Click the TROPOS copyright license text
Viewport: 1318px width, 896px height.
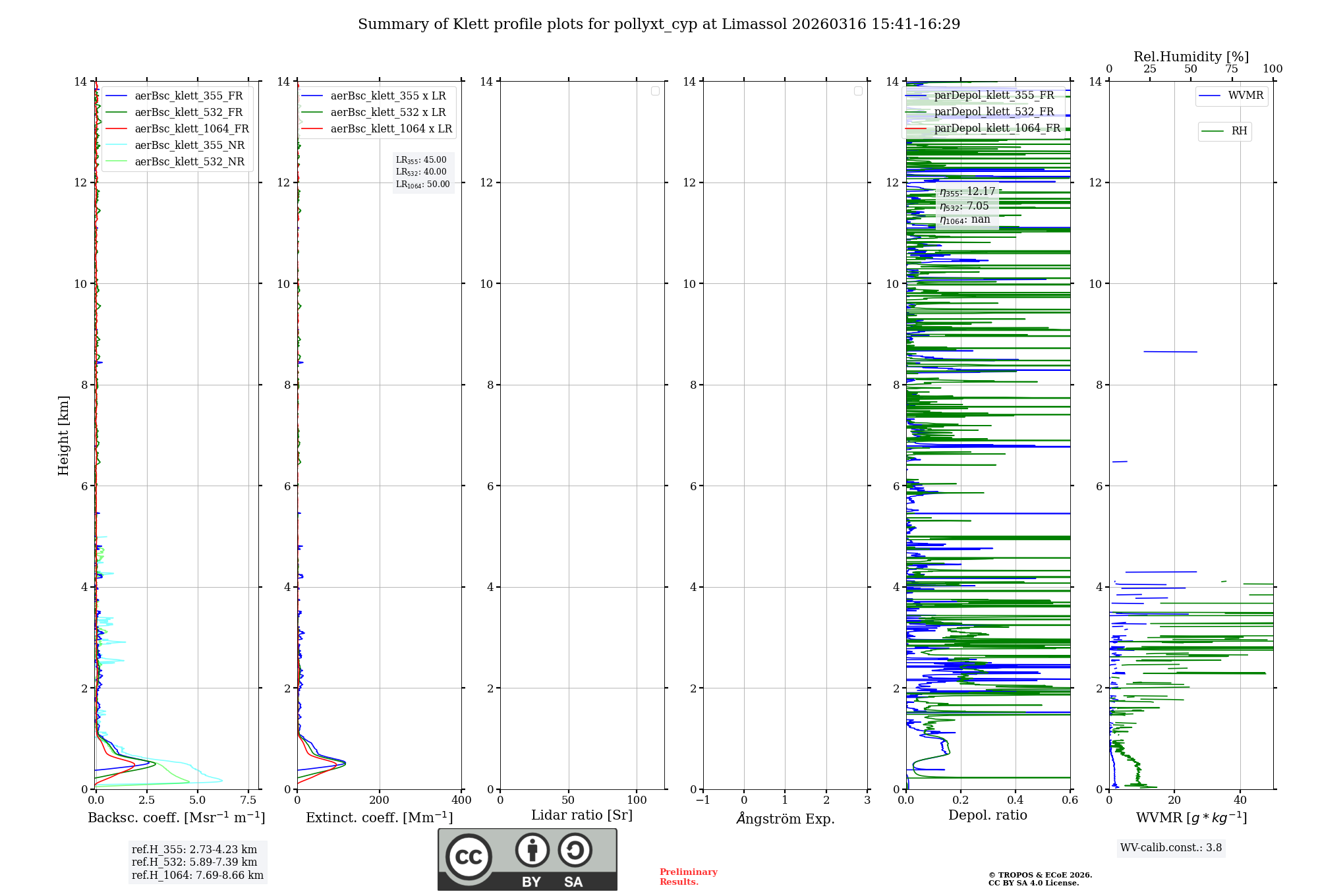coord(1039,879)
